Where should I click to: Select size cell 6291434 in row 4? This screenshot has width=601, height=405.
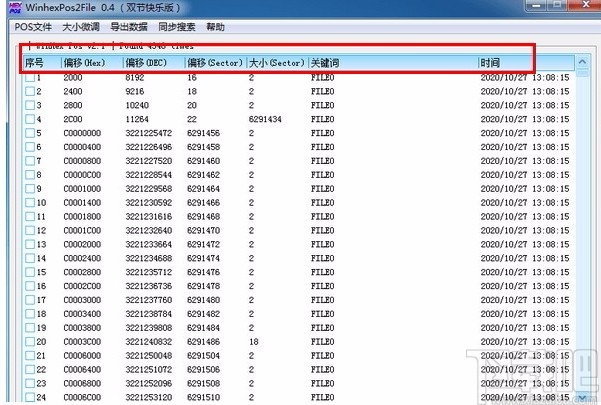tap(265, 119)
